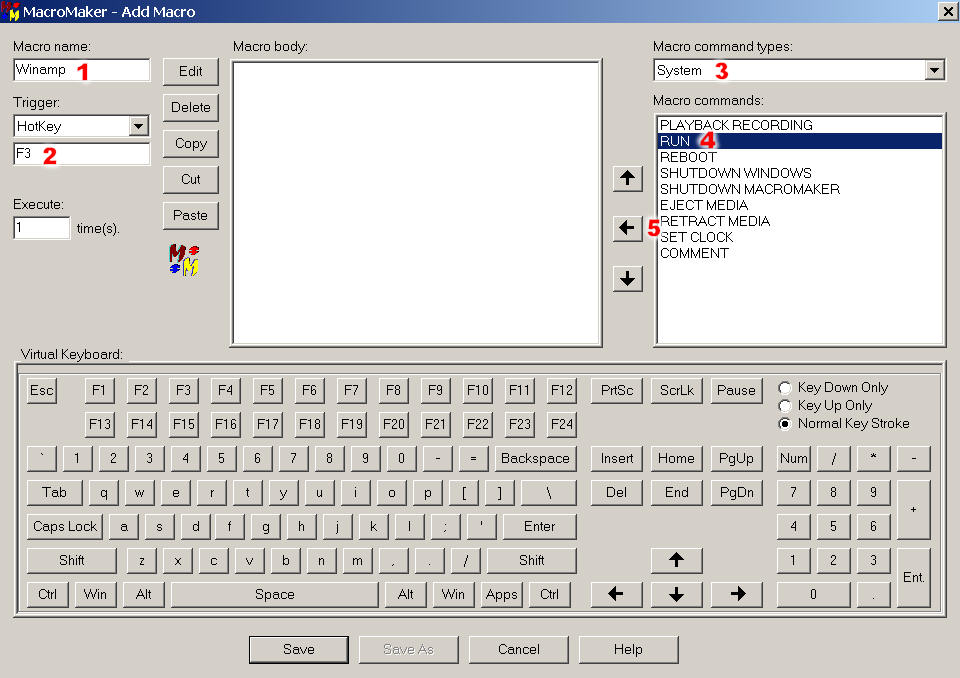Select the Key Up Only option

pyautogui.click(x=785, y=406)
